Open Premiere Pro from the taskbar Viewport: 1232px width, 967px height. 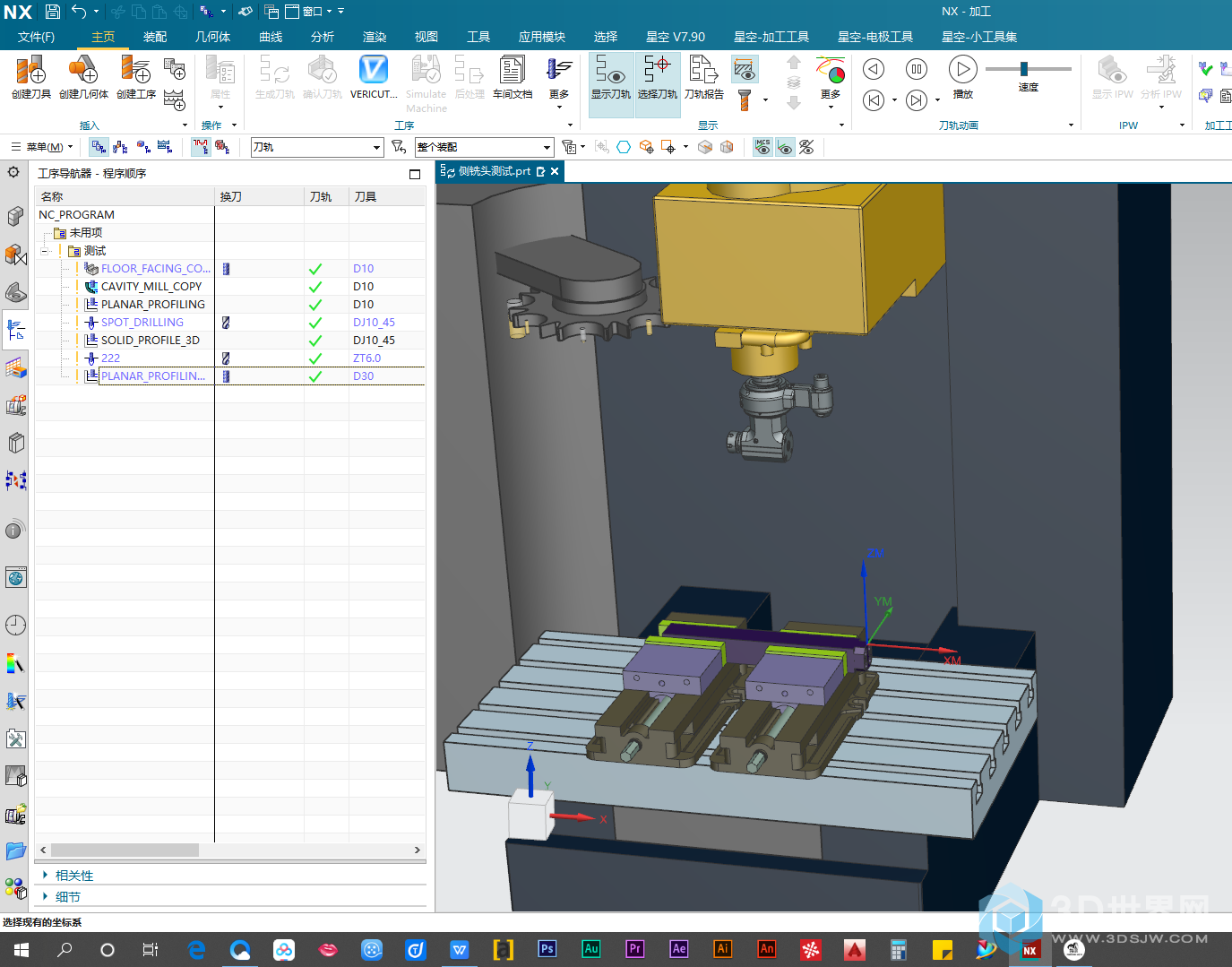click(x=634, y=949)
